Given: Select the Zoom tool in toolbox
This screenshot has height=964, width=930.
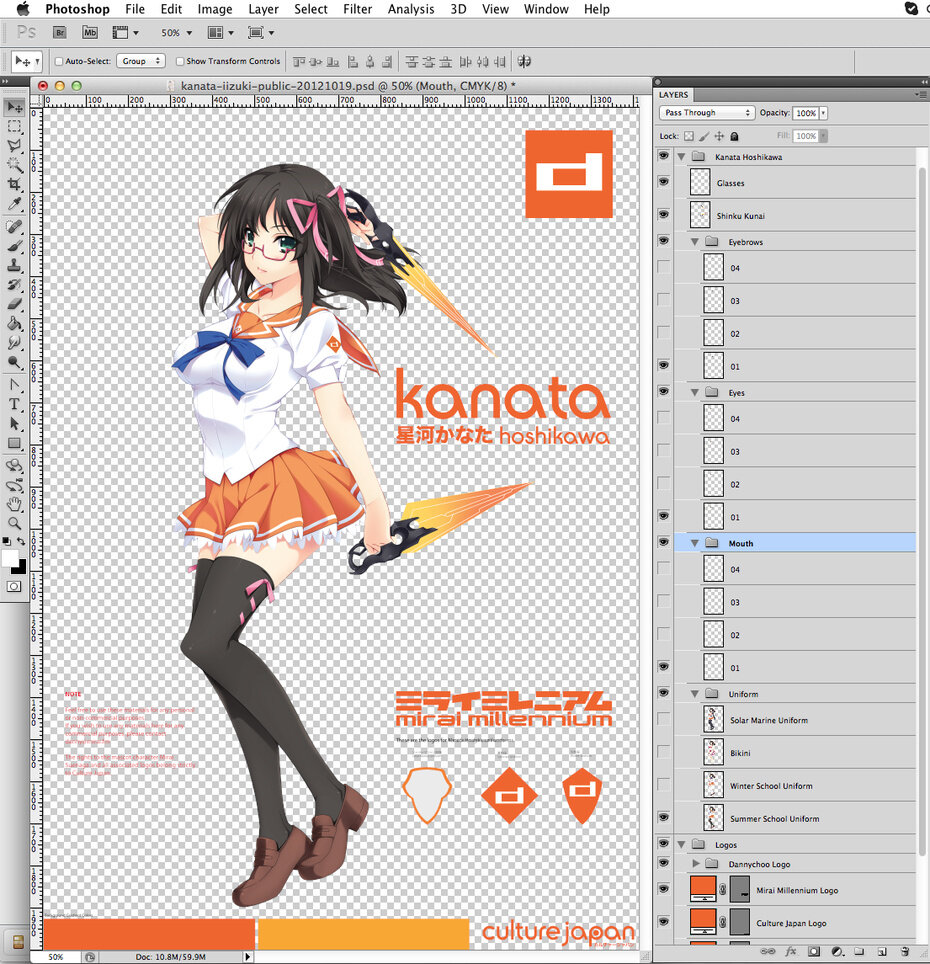Looking at the screenshot, I should click(x=14, y=523).
